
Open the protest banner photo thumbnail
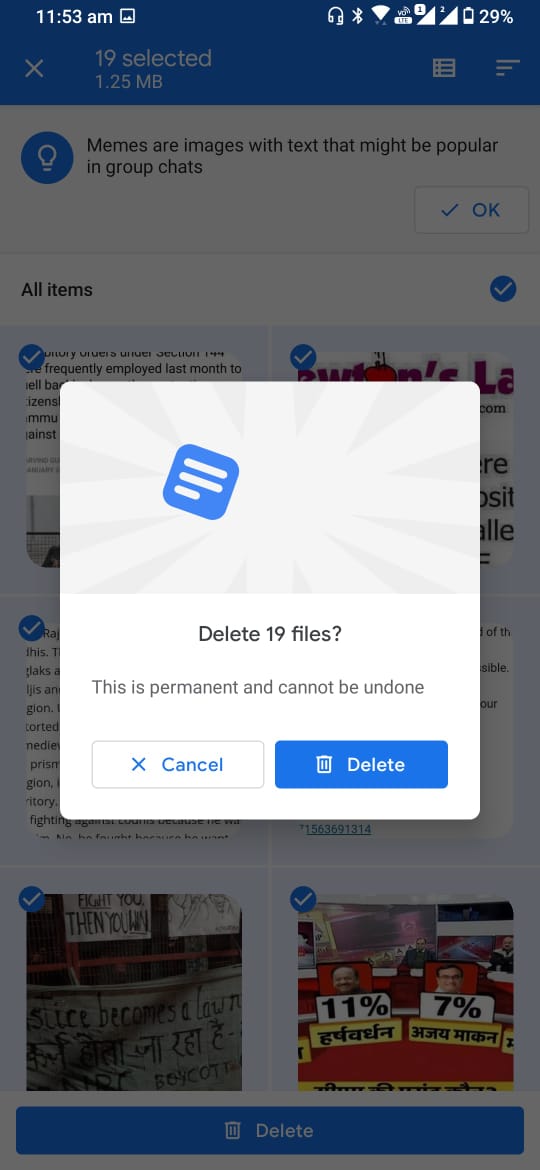pos(134,992)
